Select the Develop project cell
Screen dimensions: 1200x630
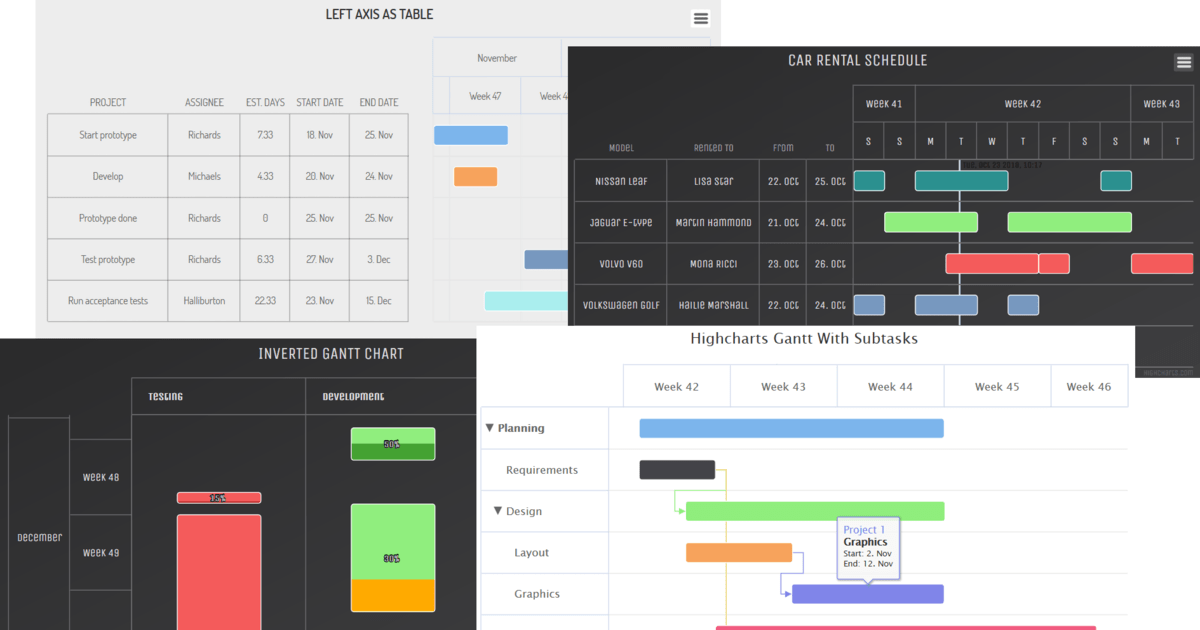tap(108, 176)
